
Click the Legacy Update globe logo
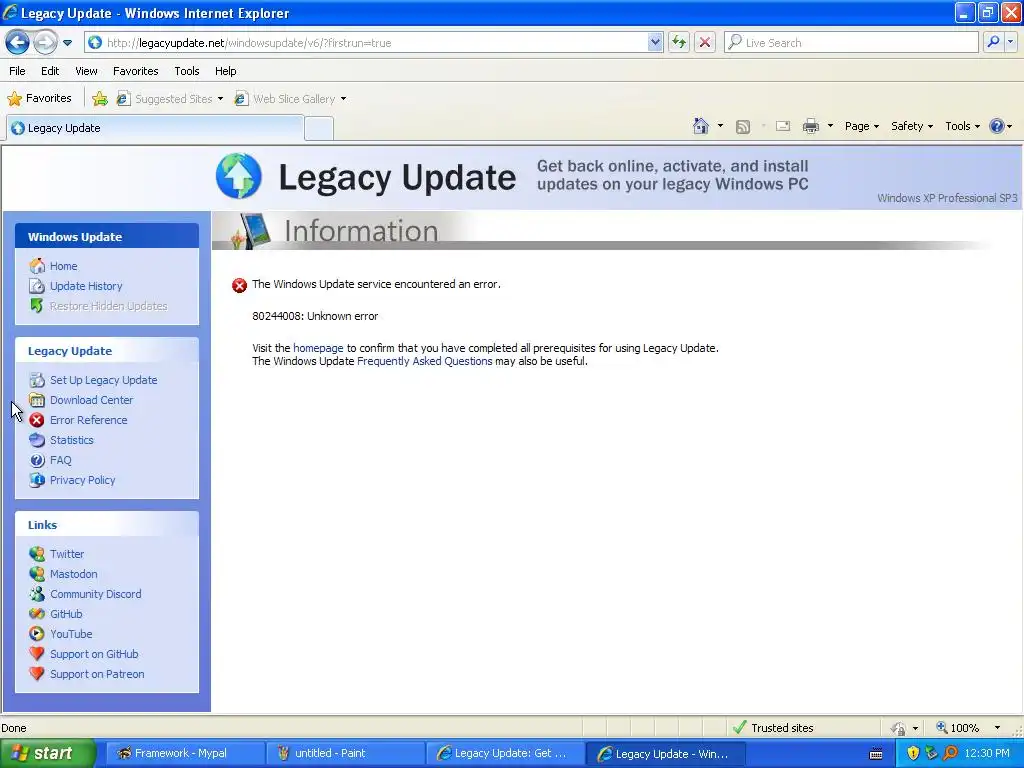238,176
